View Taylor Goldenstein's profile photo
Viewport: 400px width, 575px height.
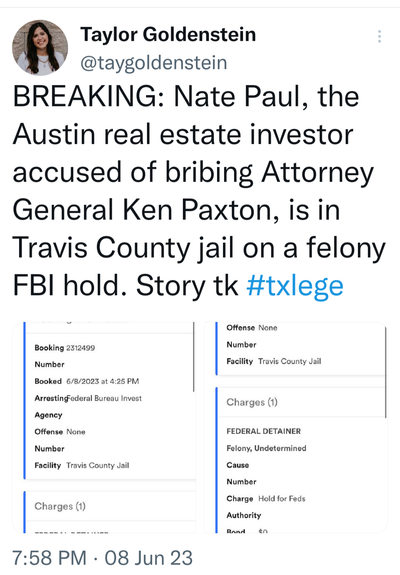[40, 48]
